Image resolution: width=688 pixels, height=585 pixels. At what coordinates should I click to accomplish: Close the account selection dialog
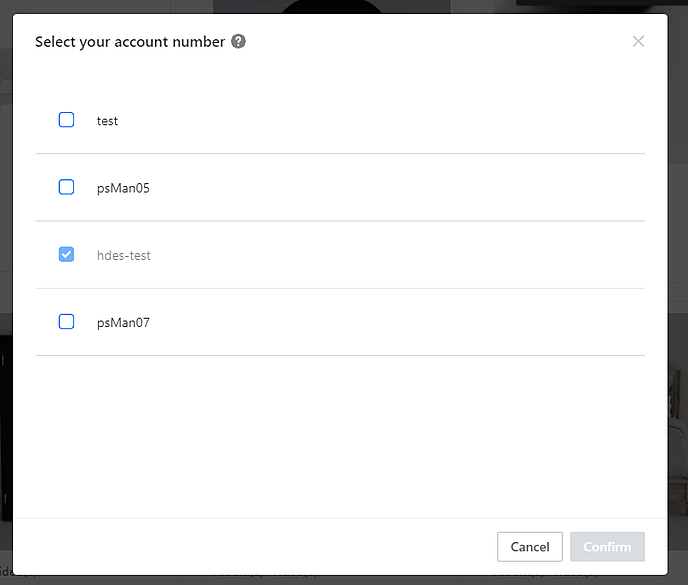point(638,41)
